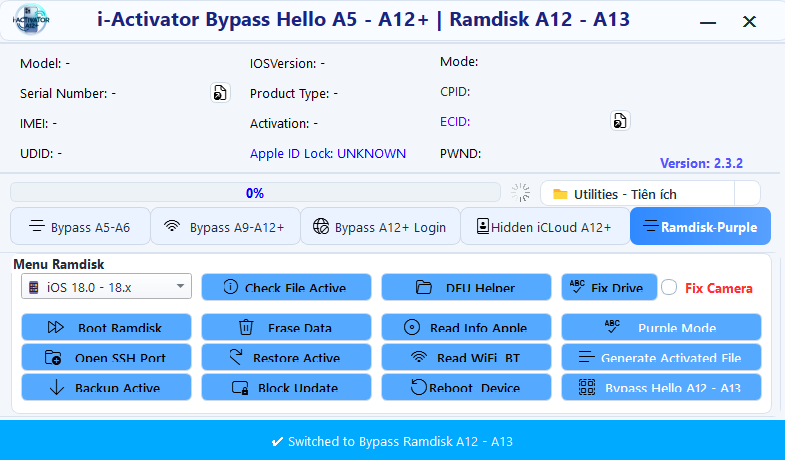The image size is (785, 460).
Task: Click the ECID: label
Action: click(455, 122)
